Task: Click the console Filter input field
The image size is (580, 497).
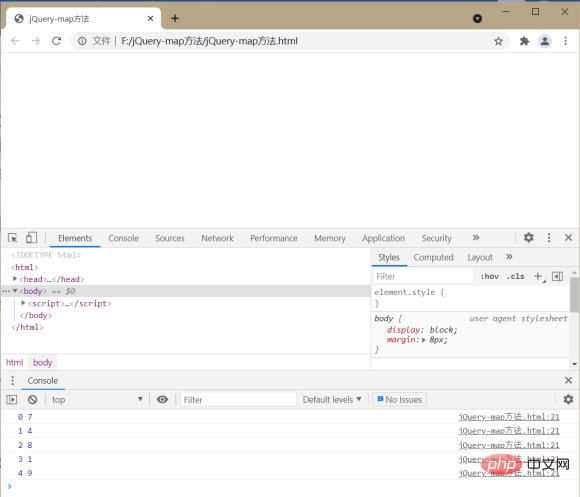Action: 239,400
